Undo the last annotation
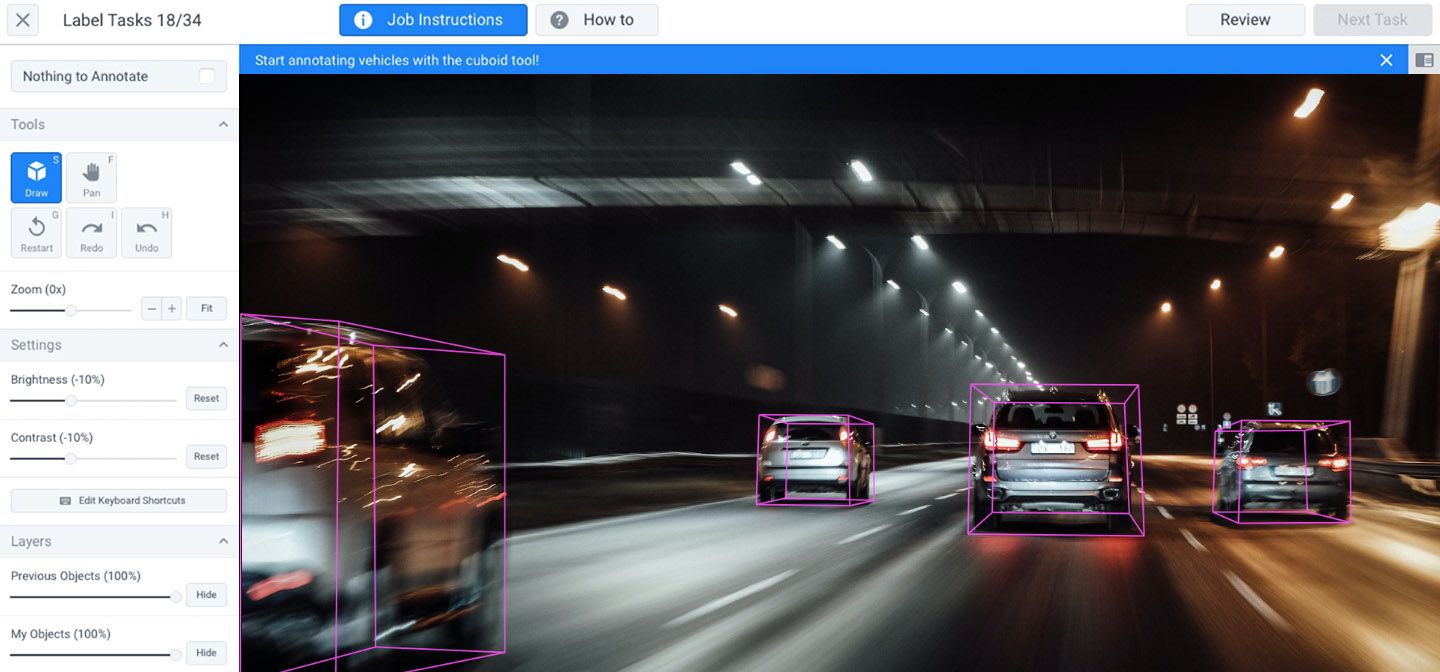 (x=146, y=232)
